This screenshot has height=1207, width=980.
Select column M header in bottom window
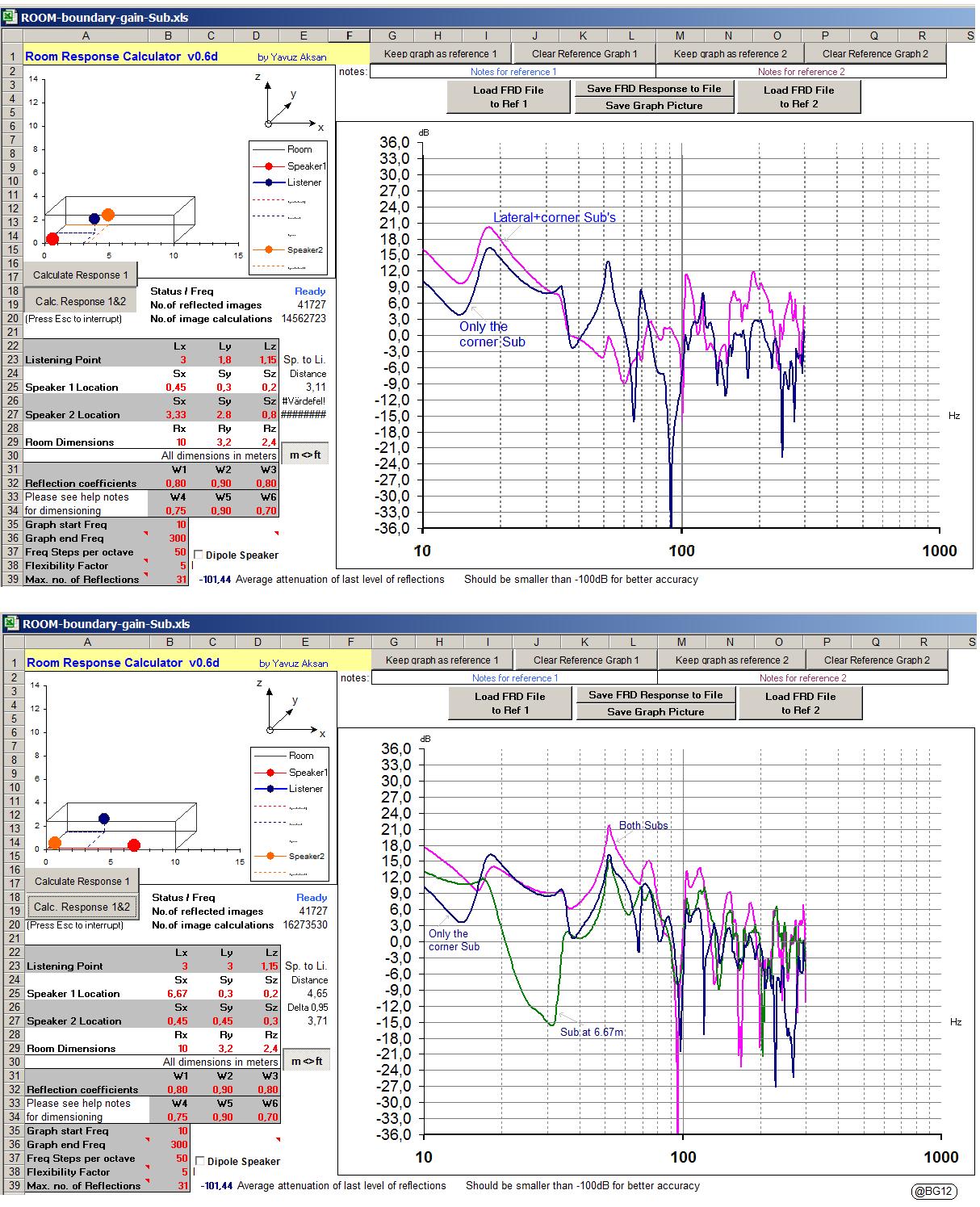681,642
